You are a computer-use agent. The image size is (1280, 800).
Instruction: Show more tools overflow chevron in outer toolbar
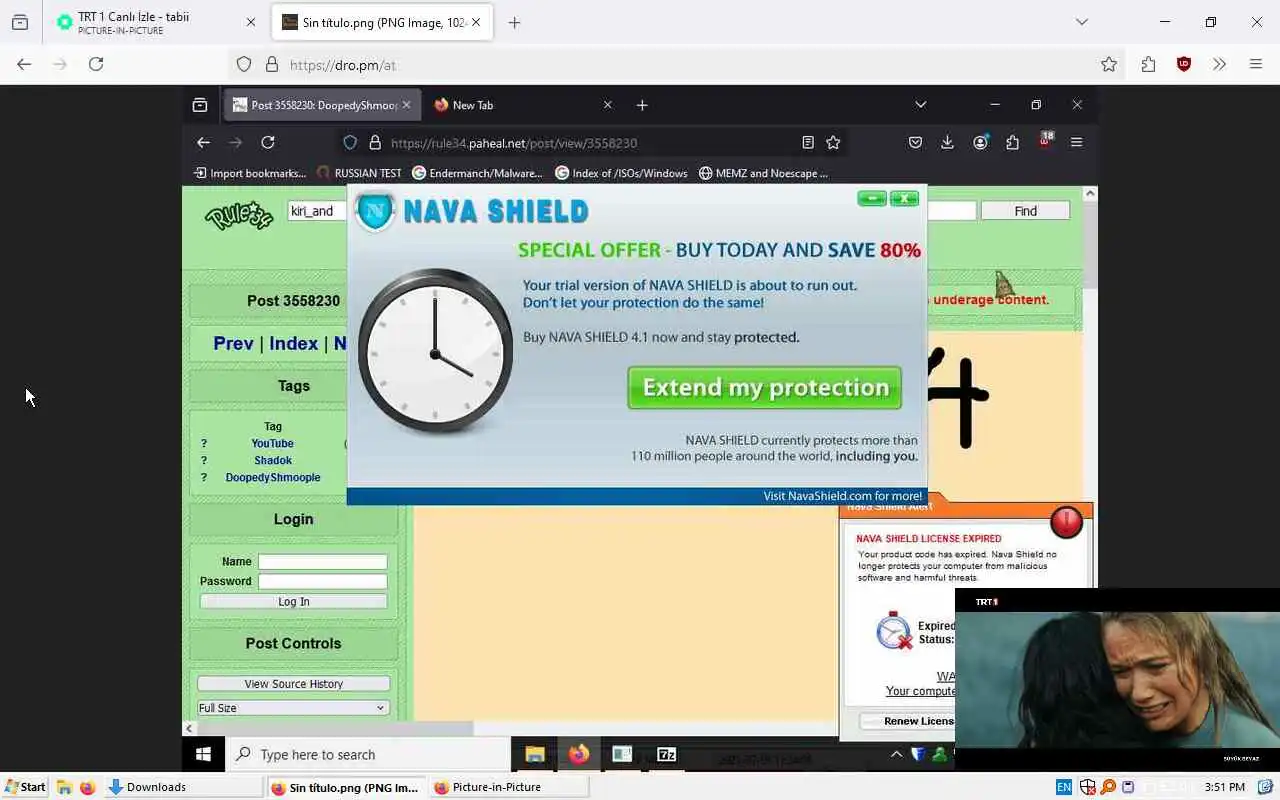click(x=1219, y=64)
